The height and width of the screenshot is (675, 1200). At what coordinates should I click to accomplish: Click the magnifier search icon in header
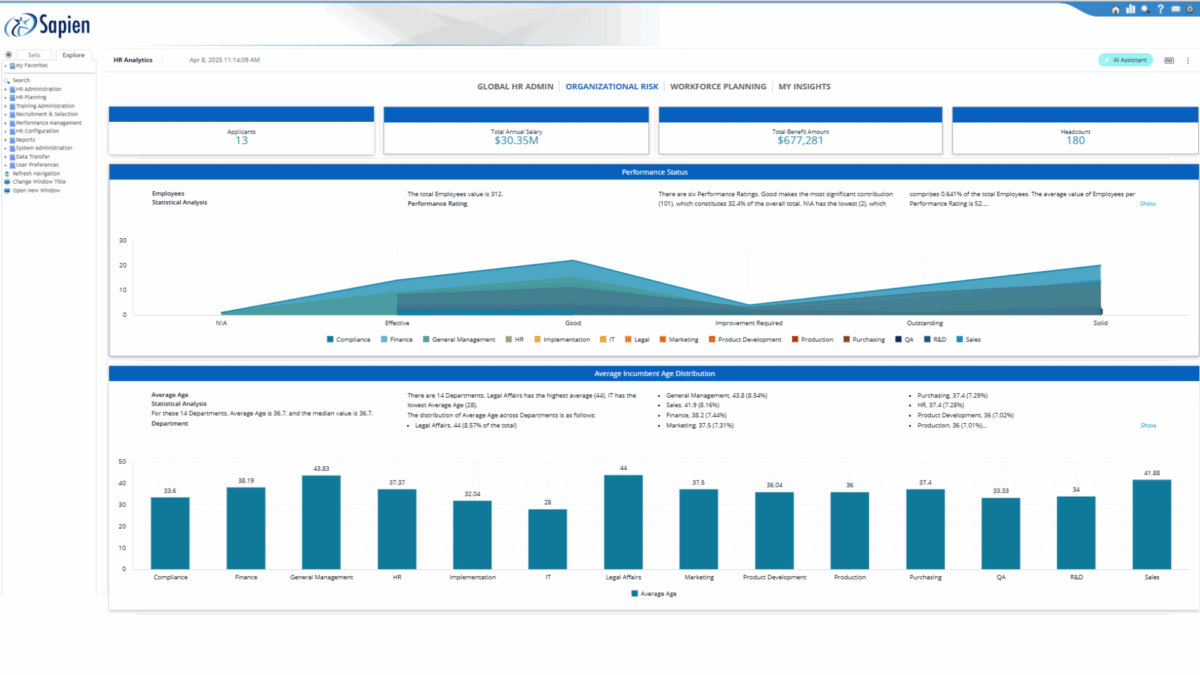(1145, 9)
